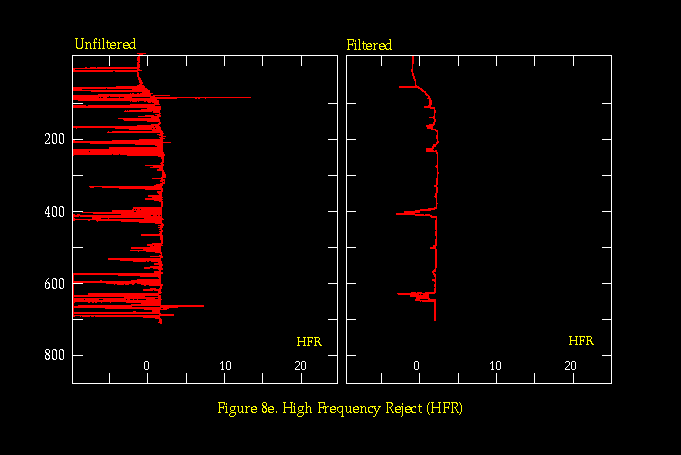Image resolution: width=681 pixels, height=455 pixels.
Task: Click the Figure 8e caption text
Action: point(340,408)
